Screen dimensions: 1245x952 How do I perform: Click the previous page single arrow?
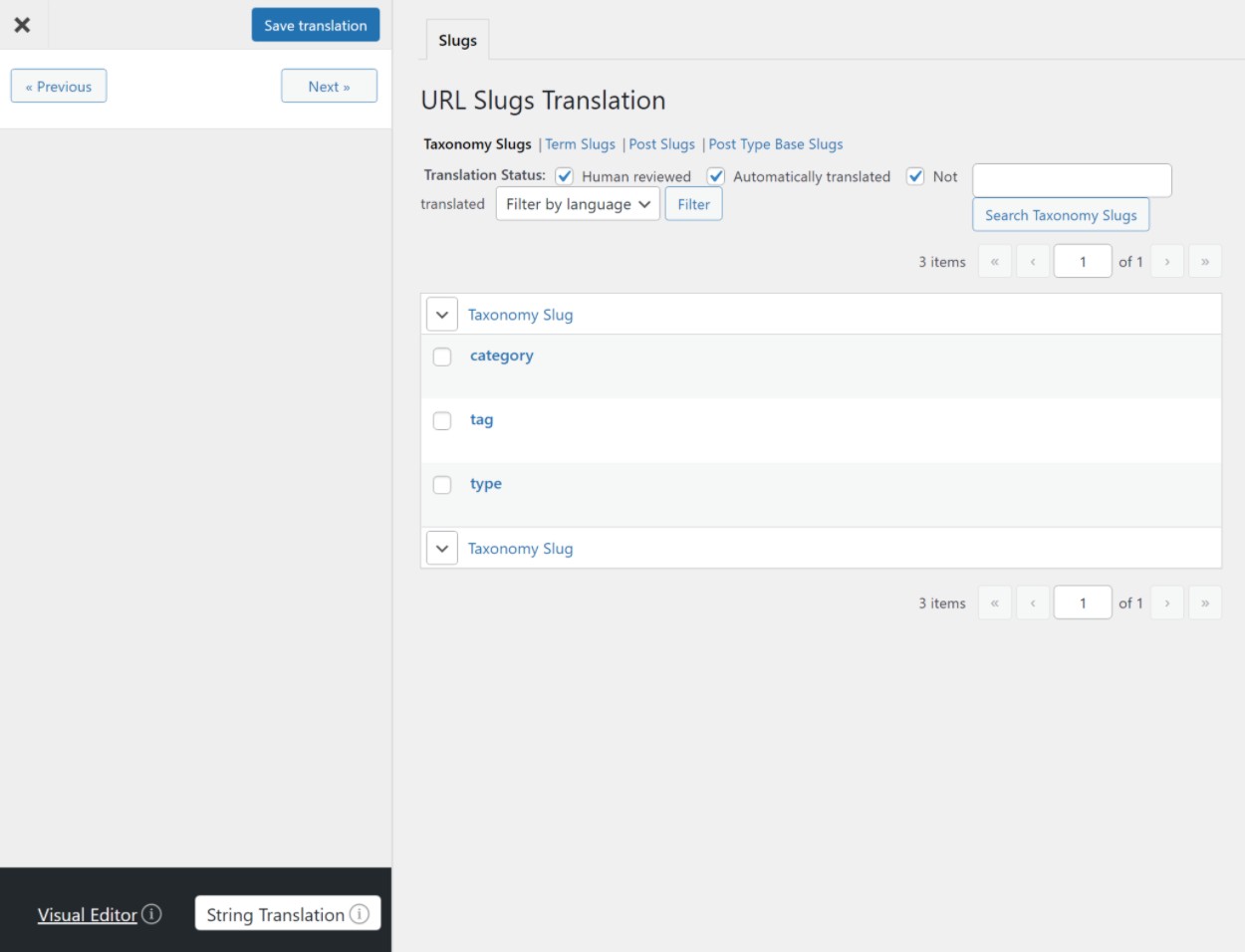[x=1031, y=261]
